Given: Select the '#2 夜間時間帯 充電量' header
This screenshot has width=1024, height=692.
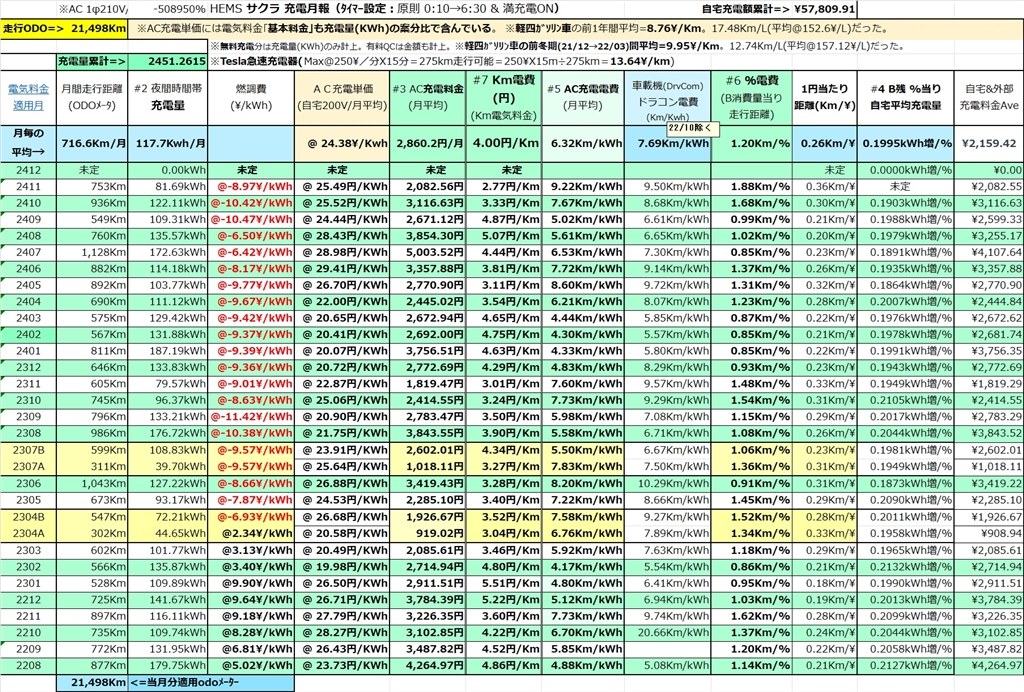Looking at the screenshot, I should pos(168,97).
